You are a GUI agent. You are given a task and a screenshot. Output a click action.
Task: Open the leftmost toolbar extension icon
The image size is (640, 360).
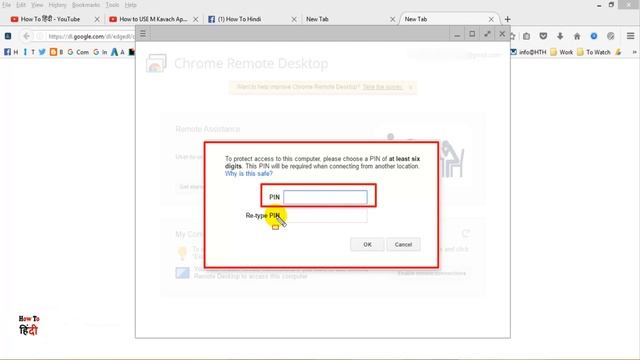(8, 36)
